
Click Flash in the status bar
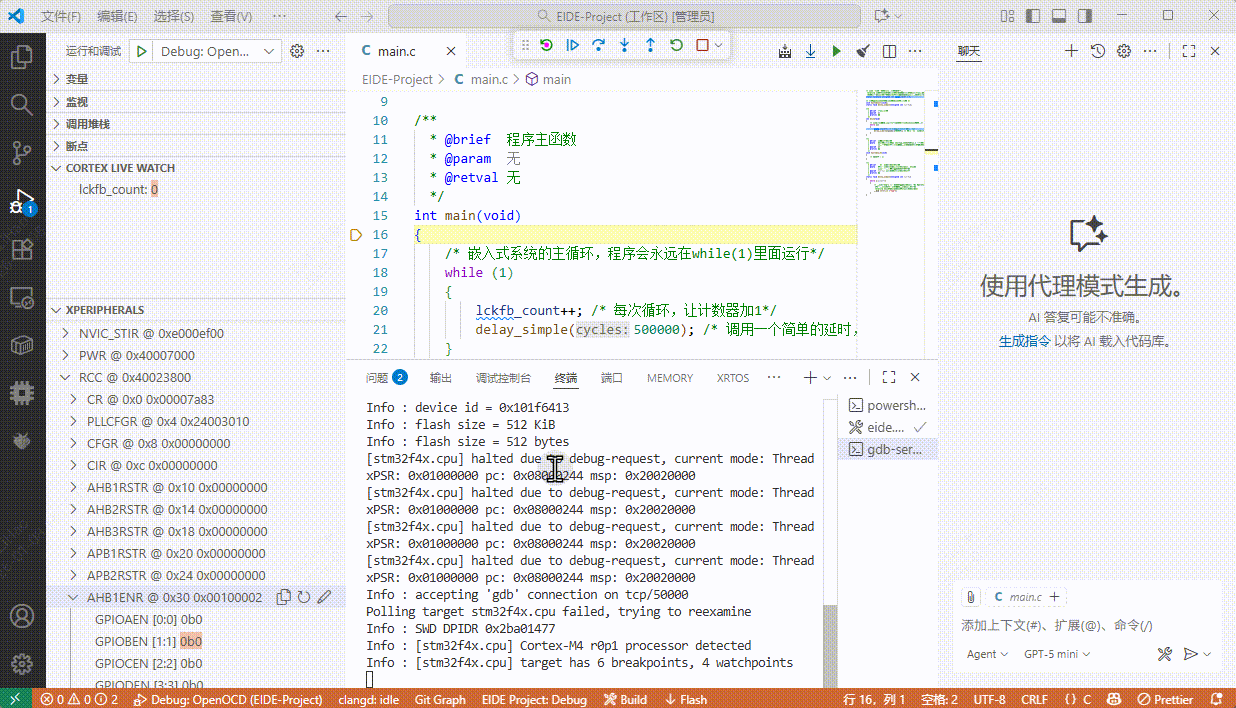686,699
